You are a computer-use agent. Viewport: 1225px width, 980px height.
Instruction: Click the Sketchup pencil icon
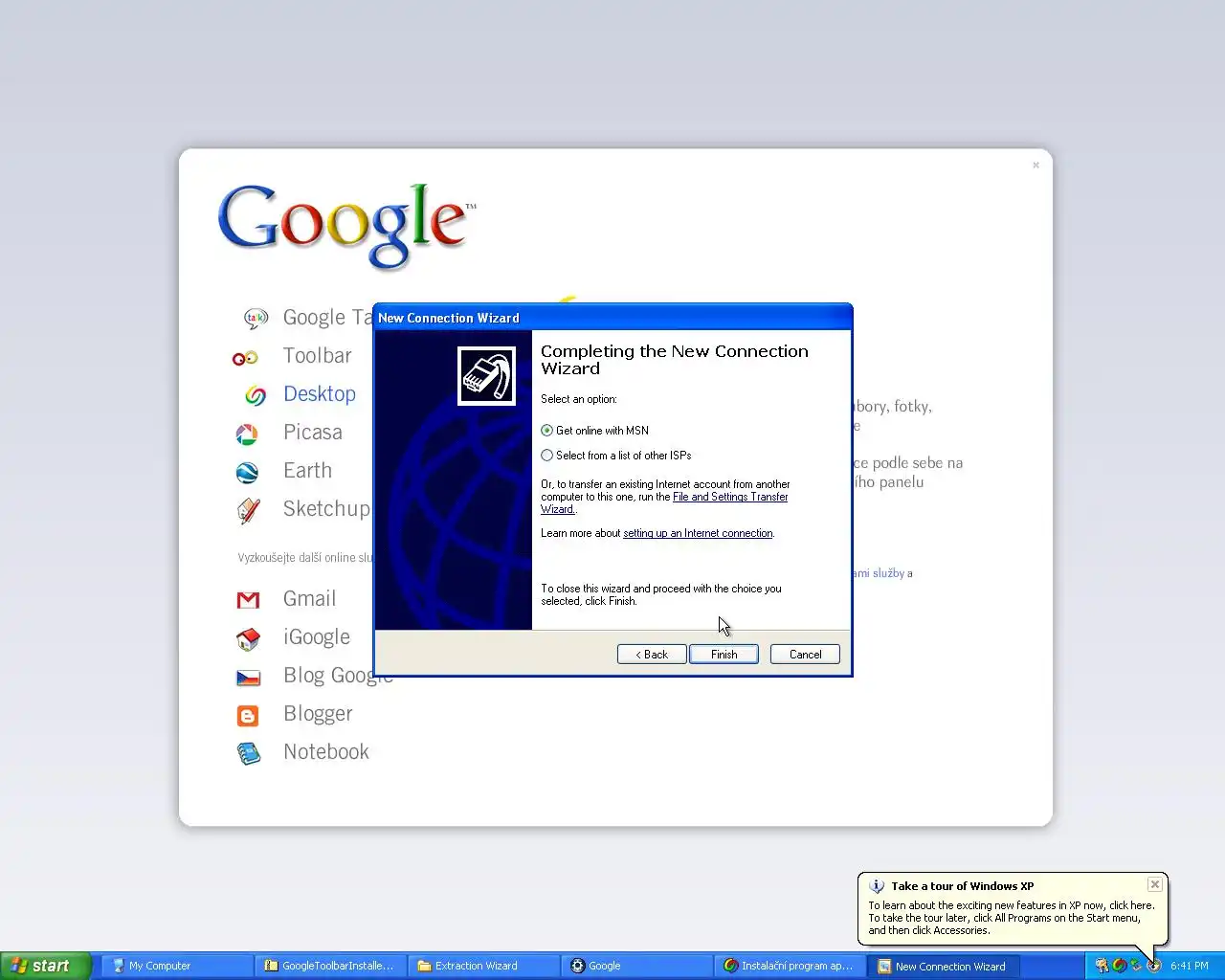click(x=249, y=510)
